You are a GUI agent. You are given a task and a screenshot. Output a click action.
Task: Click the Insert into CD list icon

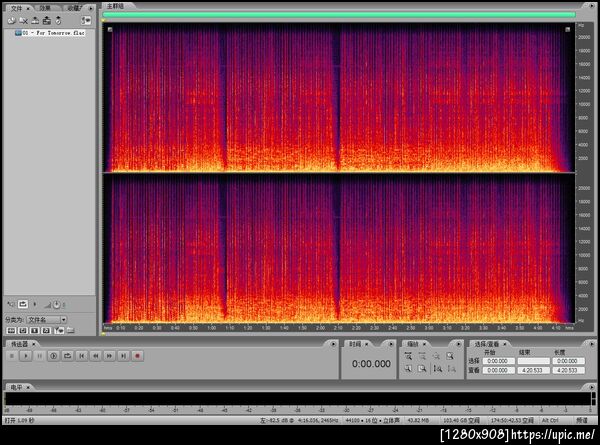click(x=47, y=21)
